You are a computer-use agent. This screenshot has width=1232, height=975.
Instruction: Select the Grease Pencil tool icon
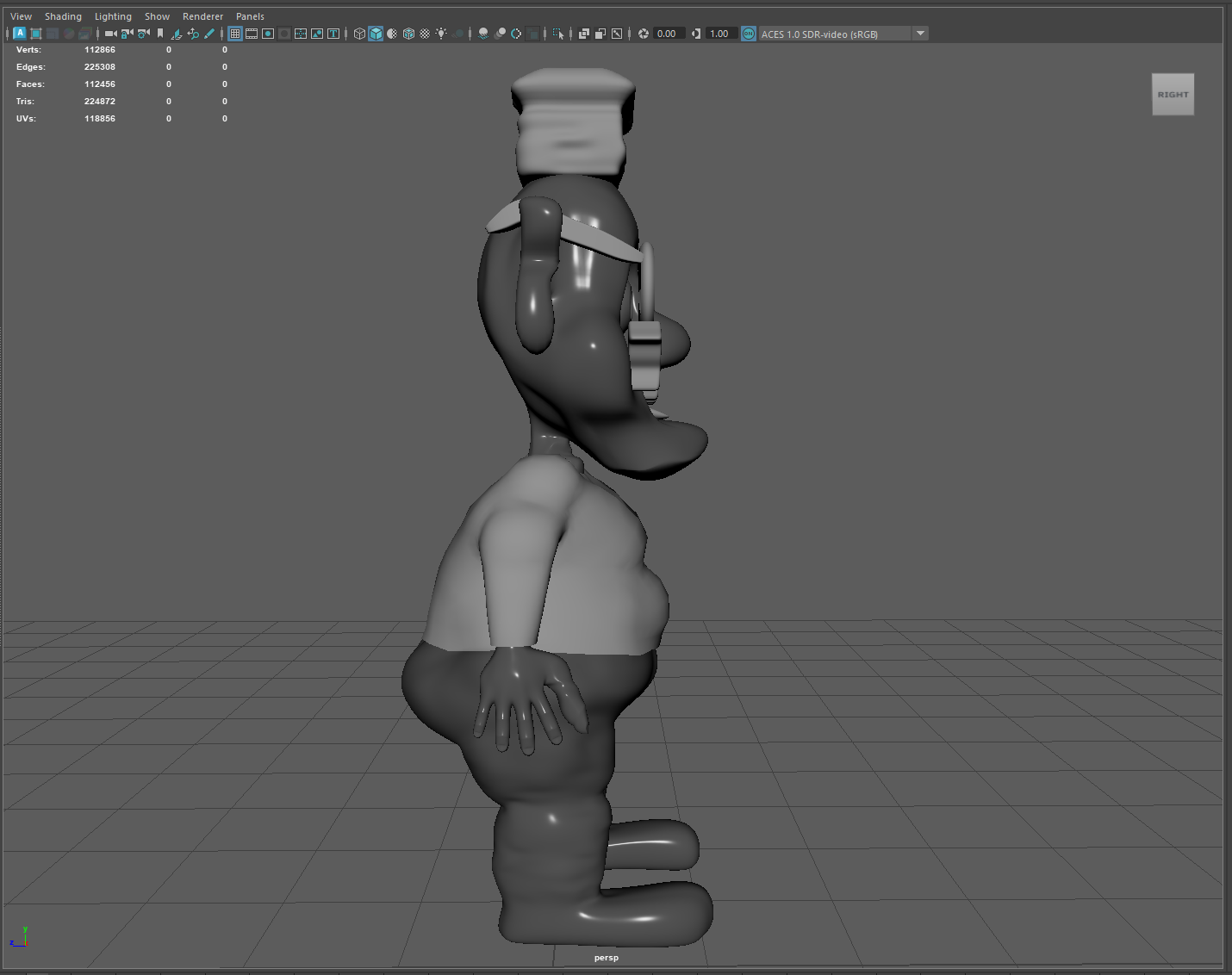pyautogui.click(x=209, y=34)
